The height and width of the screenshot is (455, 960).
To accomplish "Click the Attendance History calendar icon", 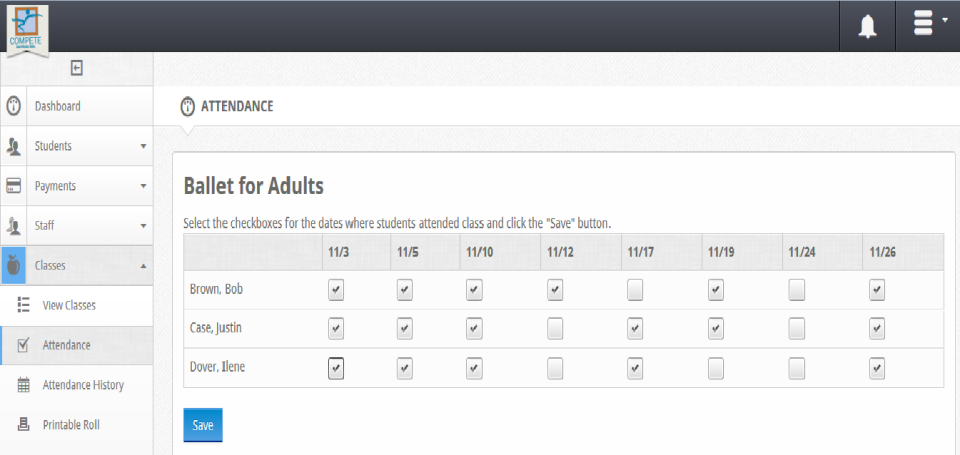I will coord(23,385).
